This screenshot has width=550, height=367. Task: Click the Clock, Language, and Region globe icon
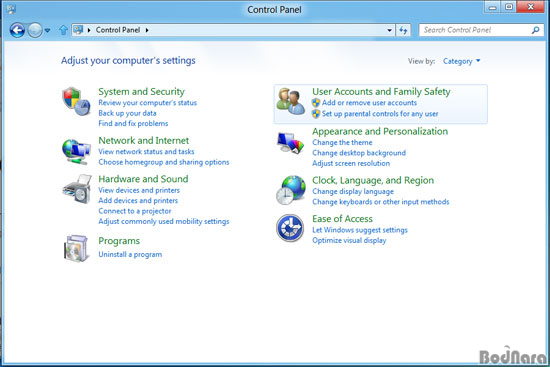coord(290,190)
